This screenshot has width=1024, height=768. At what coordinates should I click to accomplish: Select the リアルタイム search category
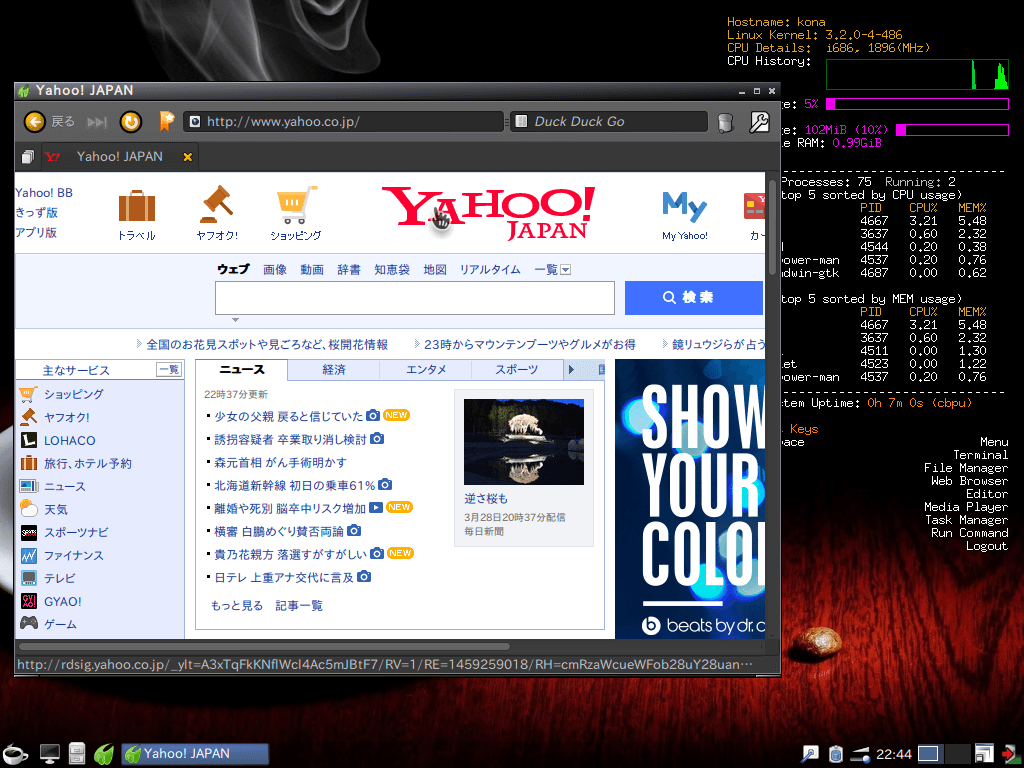490,270
